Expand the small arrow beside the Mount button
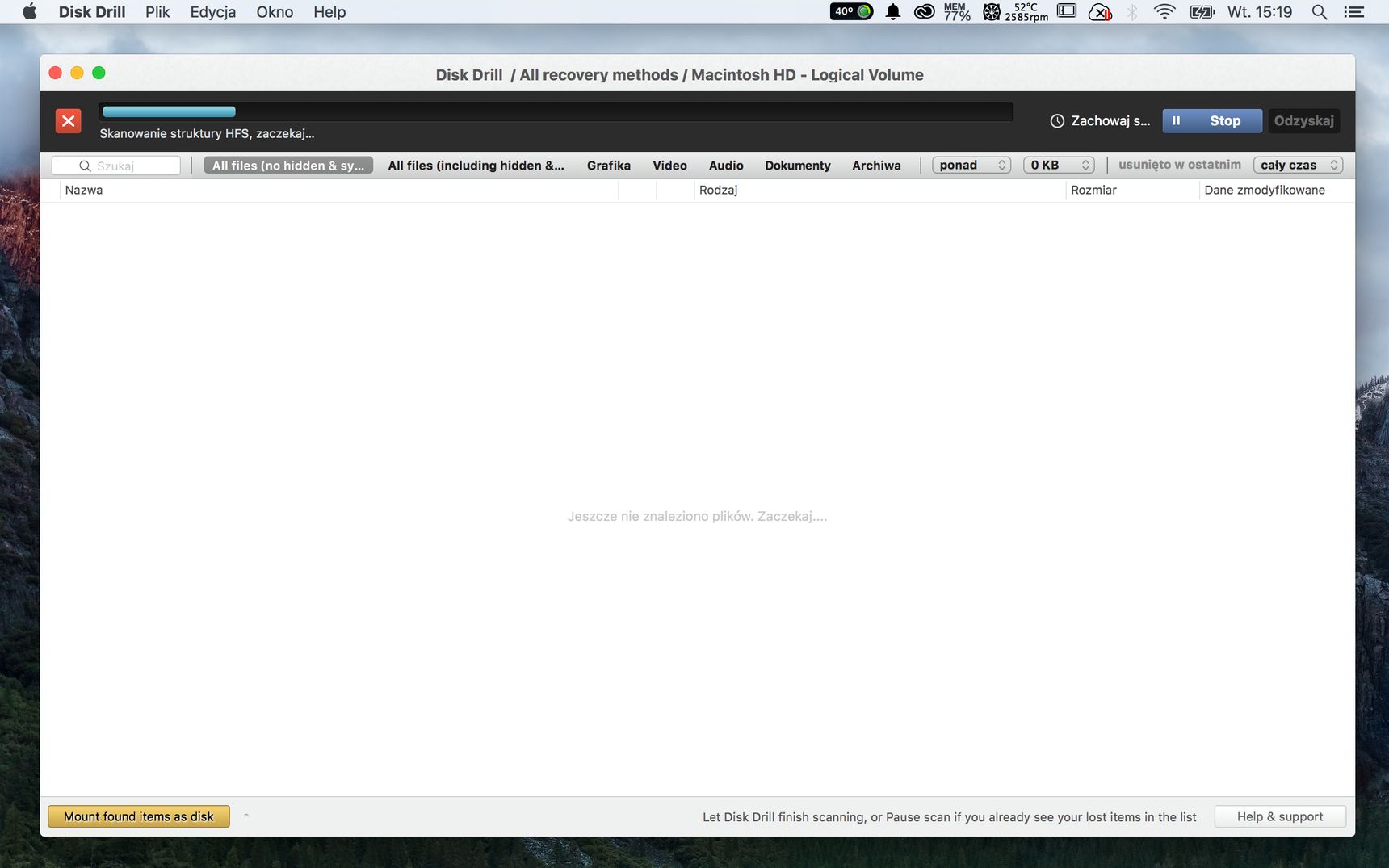1389x868 pixels. coord(246,816)
